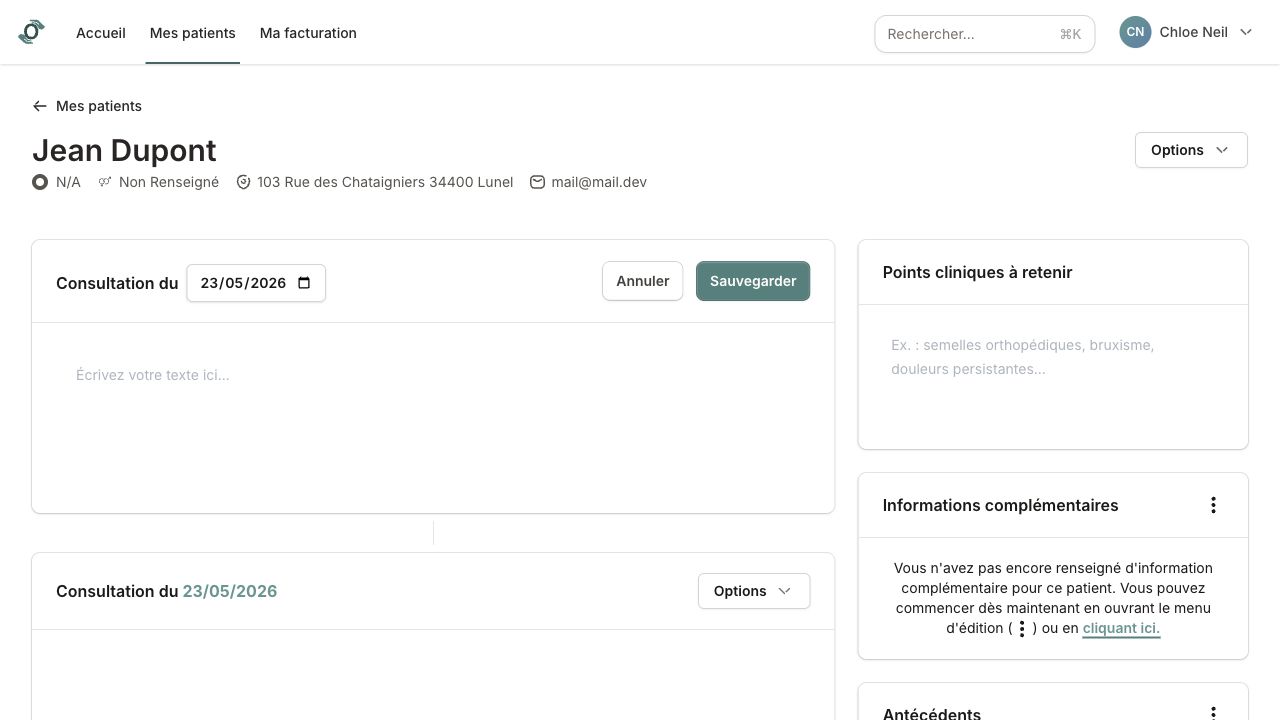Image resolution: width=1280 pixels, height=720 pixels.
Task: Click the address 103 Rue des Chataigniers text
Action: pyautogui.click(x=385, y=182)
